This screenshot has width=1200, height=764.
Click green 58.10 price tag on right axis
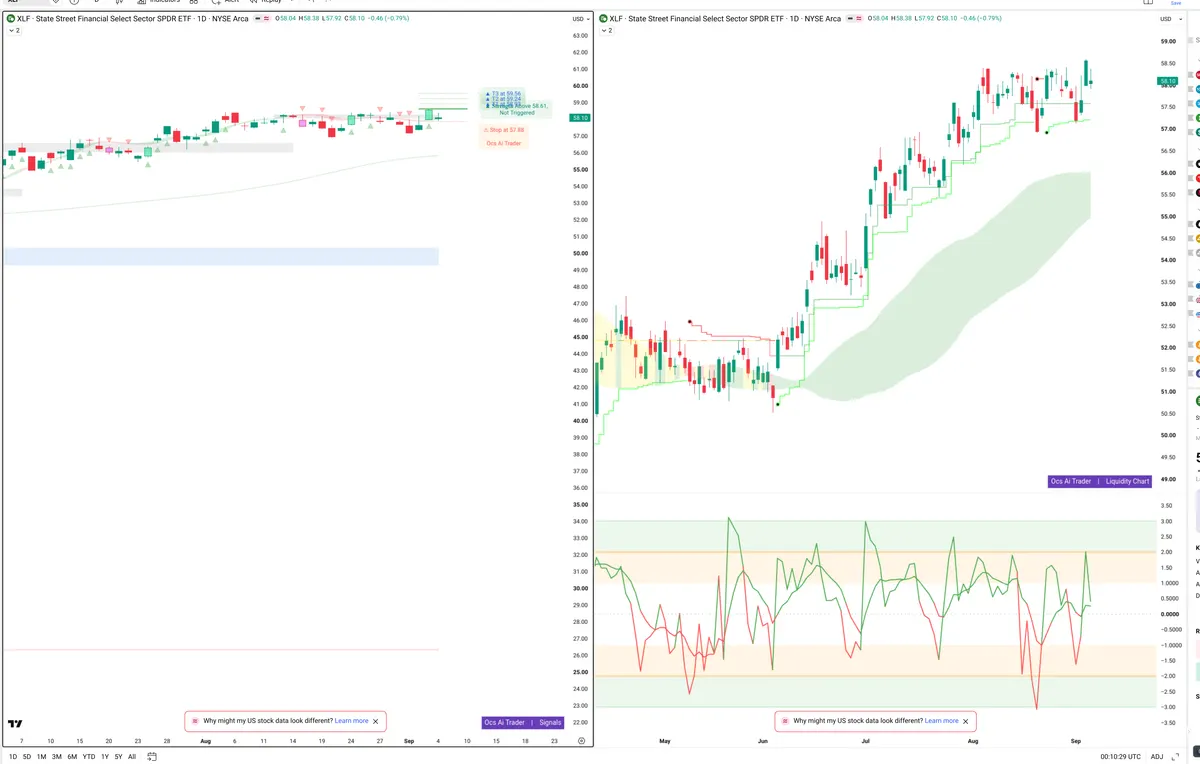[x=1168, y=81]
